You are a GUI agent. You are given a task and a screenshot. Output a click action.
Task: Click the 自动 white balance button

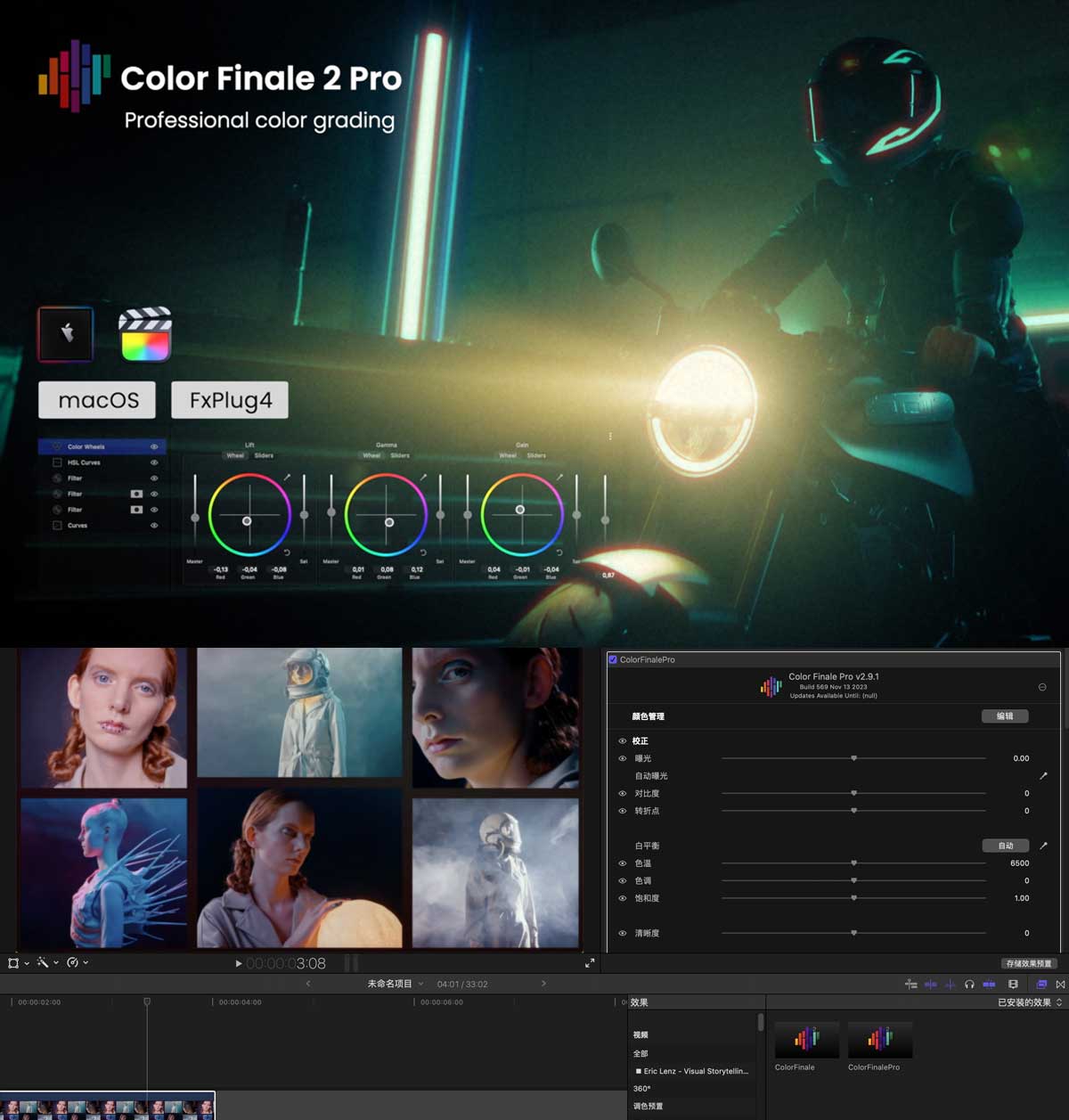coord(1005,846)
